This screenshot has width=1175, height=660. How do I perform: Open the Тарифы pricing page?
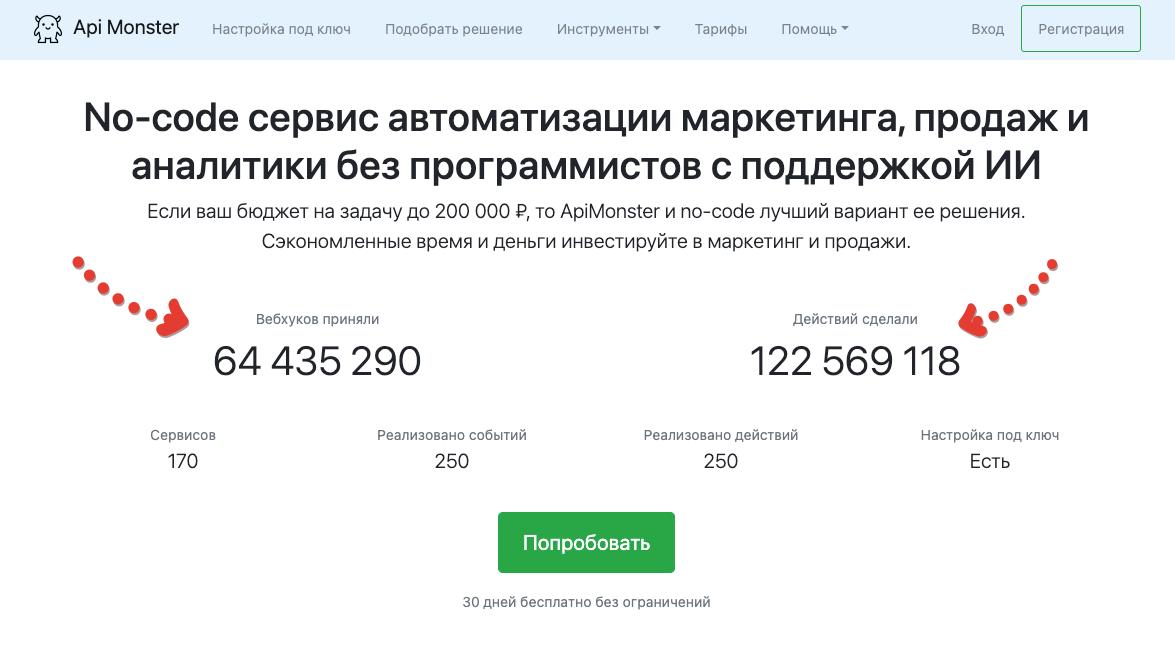(721, 29)
